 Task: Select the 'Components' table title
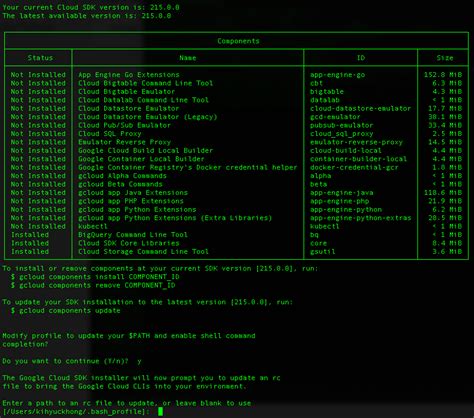tap(238, 41)
